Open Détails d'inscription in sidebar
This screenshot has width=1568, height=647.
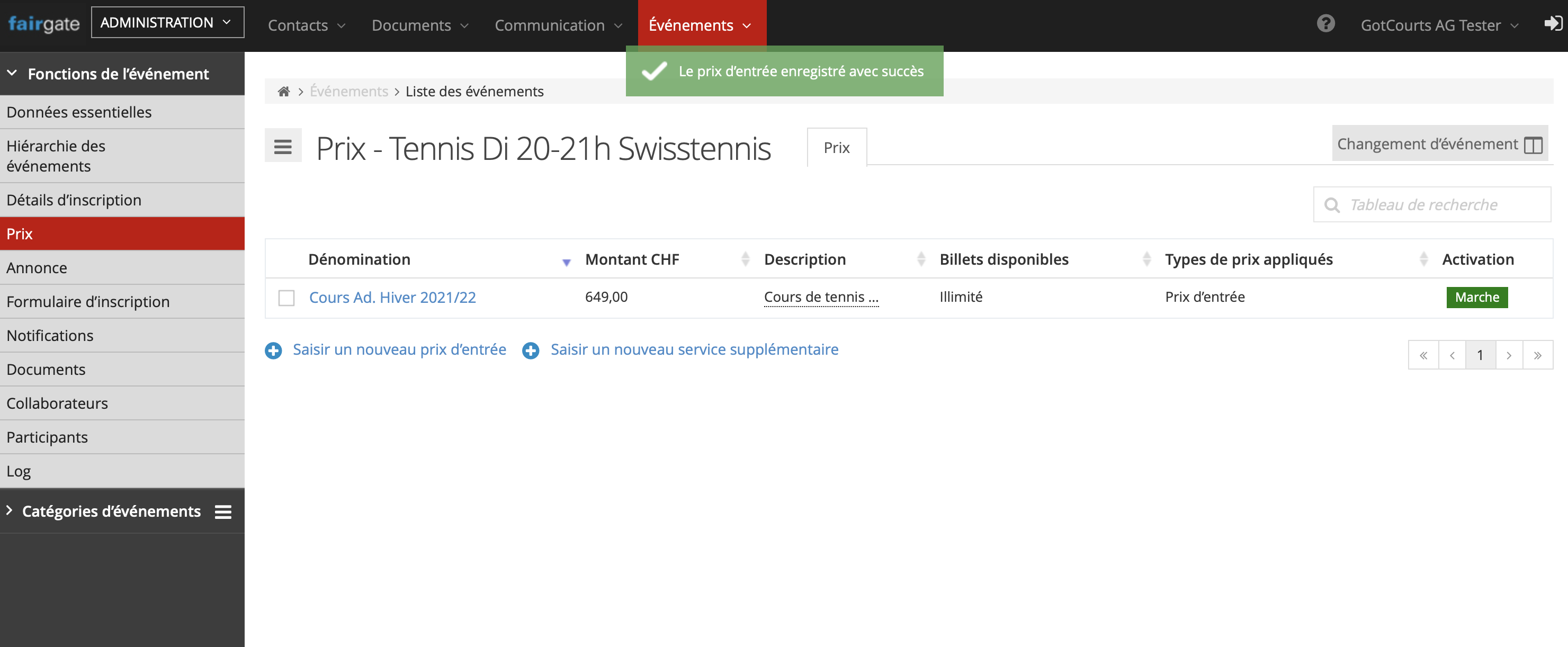pos(122,200)
